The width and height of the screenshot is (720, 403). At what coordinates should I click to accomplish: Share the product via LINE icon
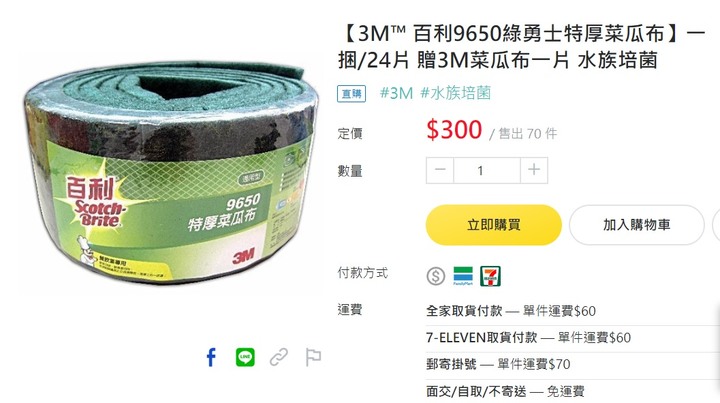tap(245, 357)
